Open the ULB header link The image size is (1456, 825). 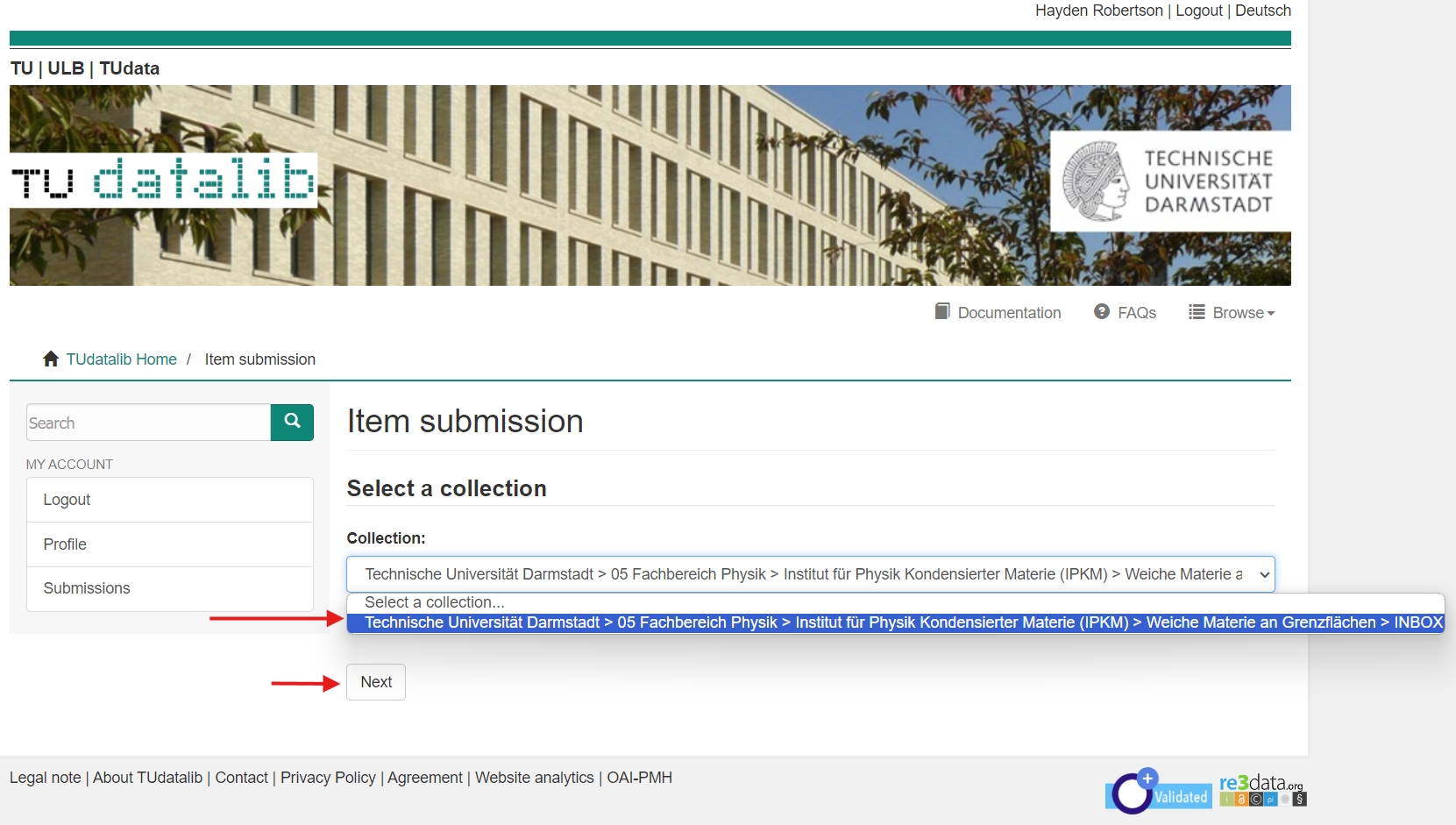(x=66, y=68)
